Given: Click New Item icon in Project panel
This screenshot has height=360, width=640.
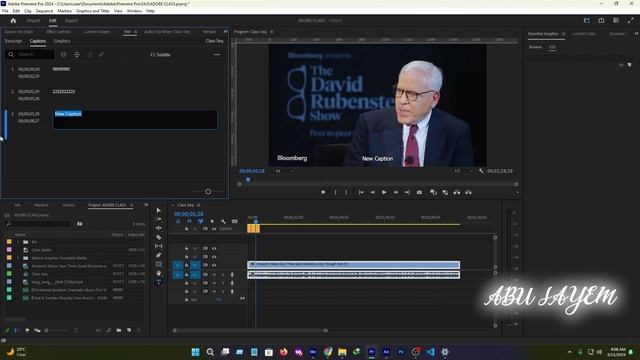Looking at the screenshot, I should (x=129, y=330).
